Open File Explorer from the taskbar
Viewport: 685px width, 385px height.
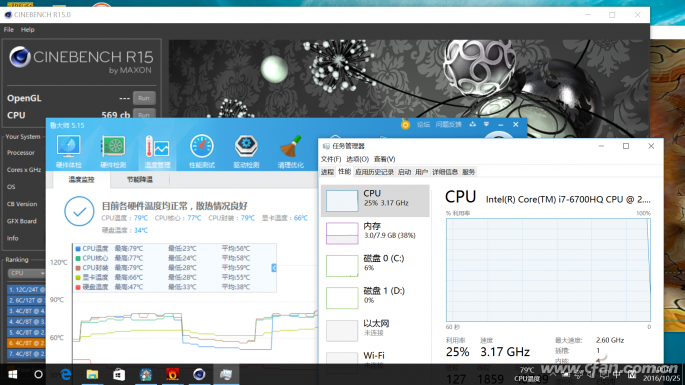pyautogui.click(x=92, y=375)
